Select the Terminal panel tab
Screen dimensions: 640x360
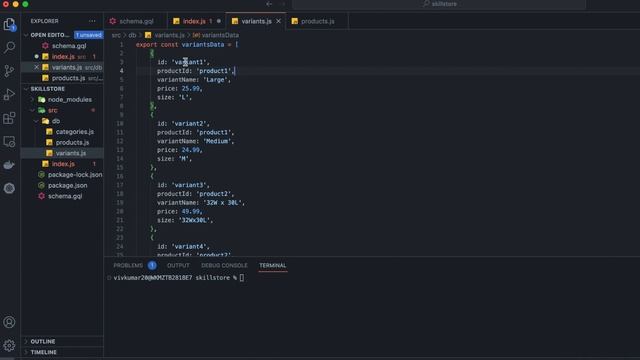coord(273,265)
